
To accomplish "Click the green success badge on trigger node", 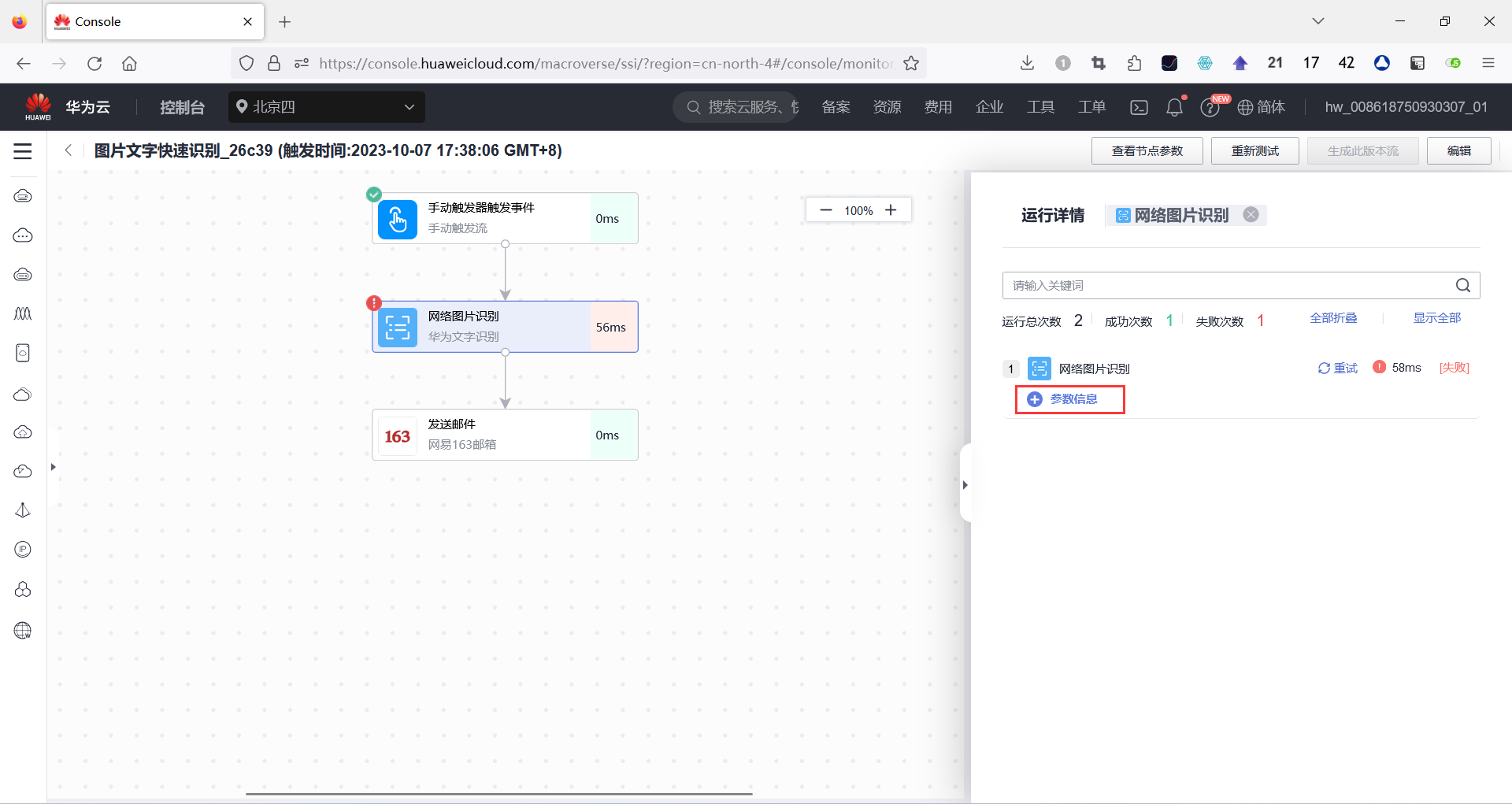I will coord(374,195).
